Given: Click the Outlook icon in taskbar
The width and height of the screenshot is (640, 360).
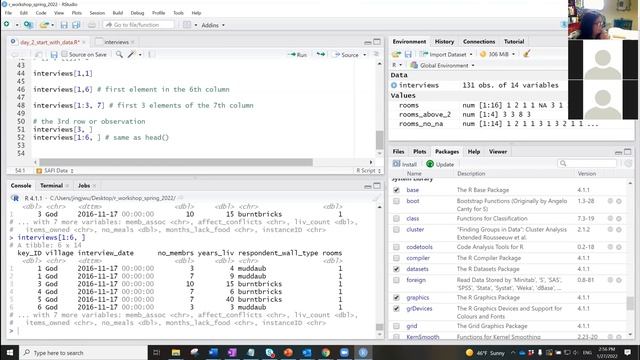Looking at the screenshot, I should point(307,352).
